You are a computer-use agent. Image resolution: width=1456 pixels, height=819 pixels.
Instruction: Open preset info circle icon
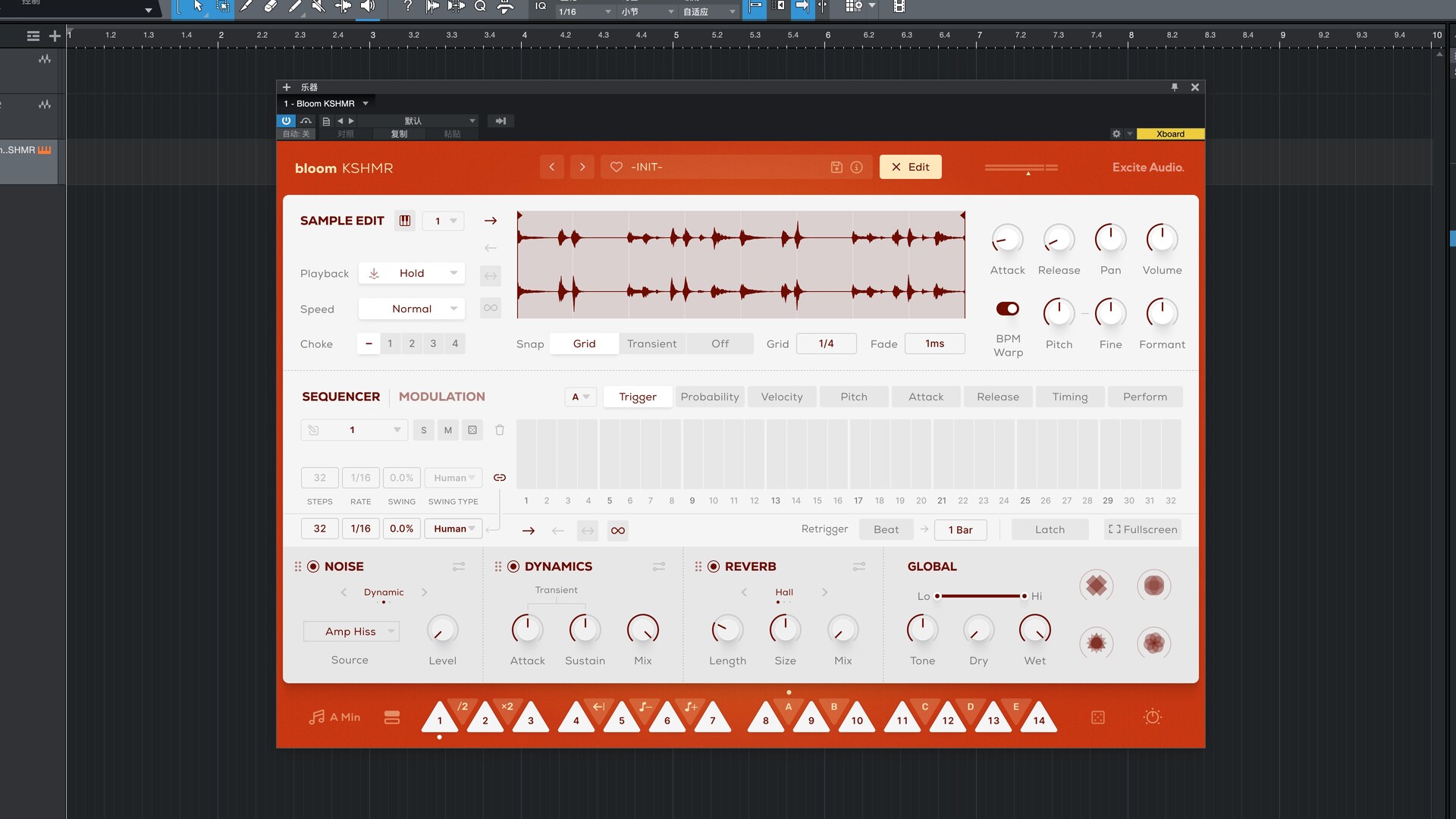[856, 167]
